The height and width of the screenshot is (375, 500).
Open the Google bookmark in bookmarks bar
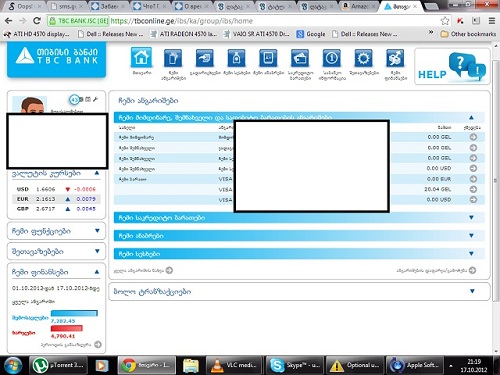(x=311, y=34)
